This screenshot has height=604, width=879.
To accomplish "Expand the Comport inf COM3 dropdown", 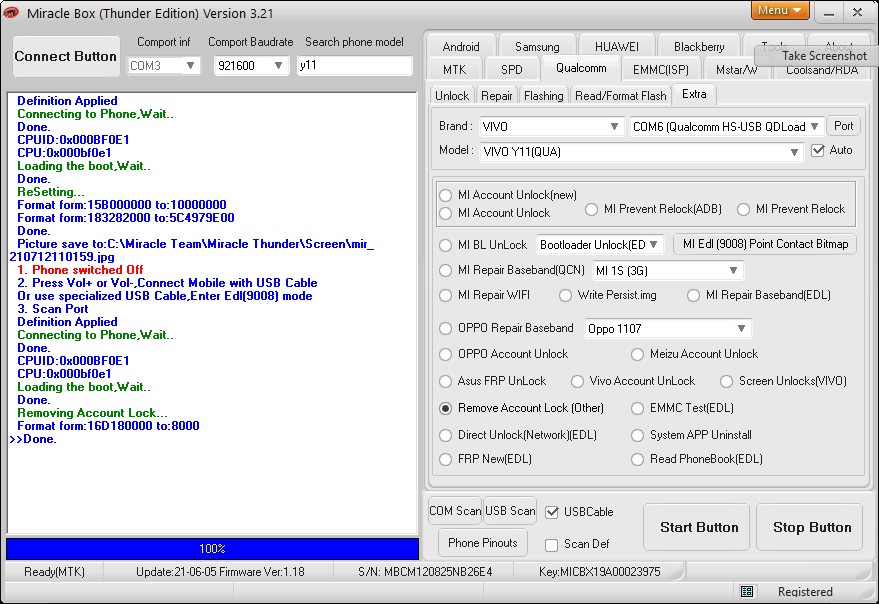I will 190,66.
